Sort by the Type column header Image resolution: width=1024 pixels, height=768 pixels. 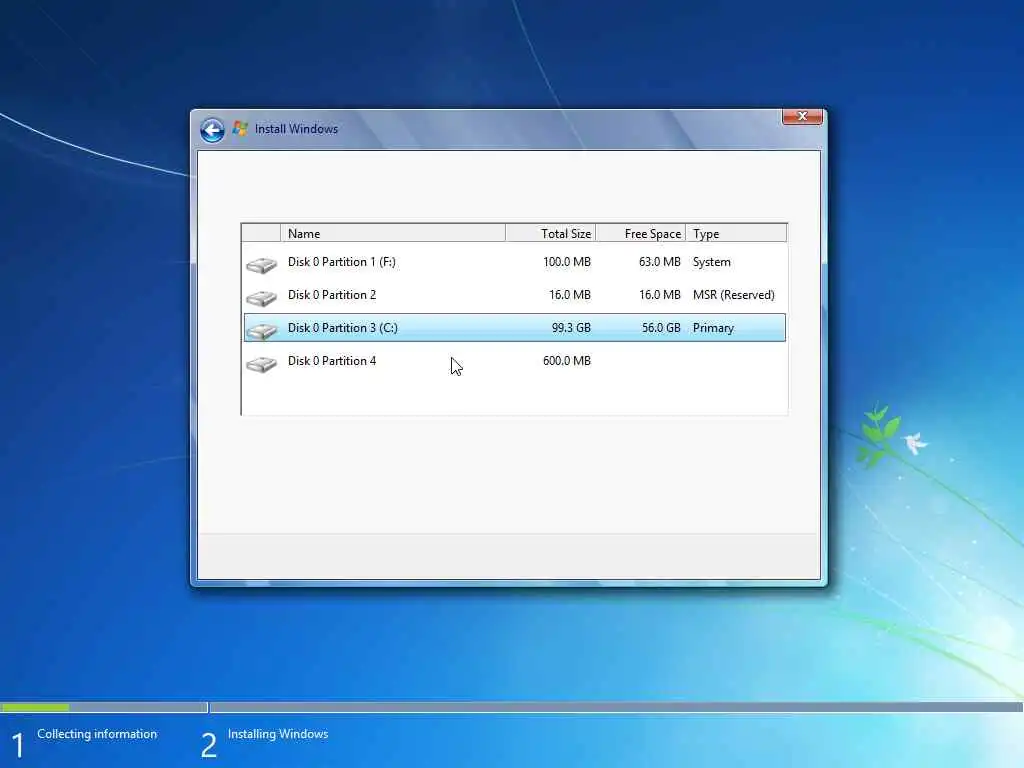pyautogui.click(x=736, y=233)
